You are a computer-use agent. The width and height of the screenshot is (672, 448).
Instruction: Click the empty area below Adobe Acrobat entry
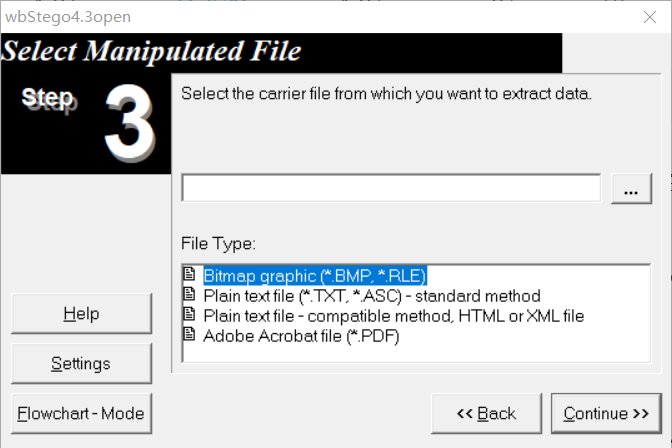pyautogui.click(x=416, y=354)
